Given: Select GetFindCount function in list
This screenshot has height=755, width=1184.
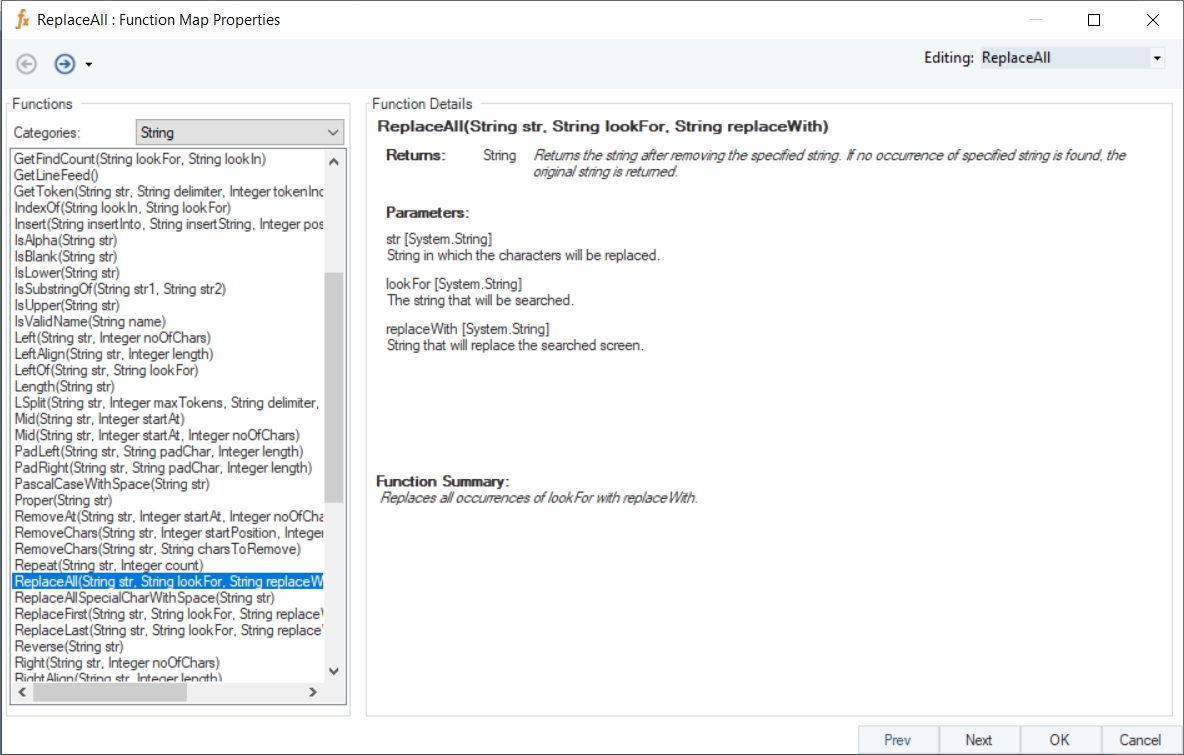Looking at the screenshot, I should [140, 159].
